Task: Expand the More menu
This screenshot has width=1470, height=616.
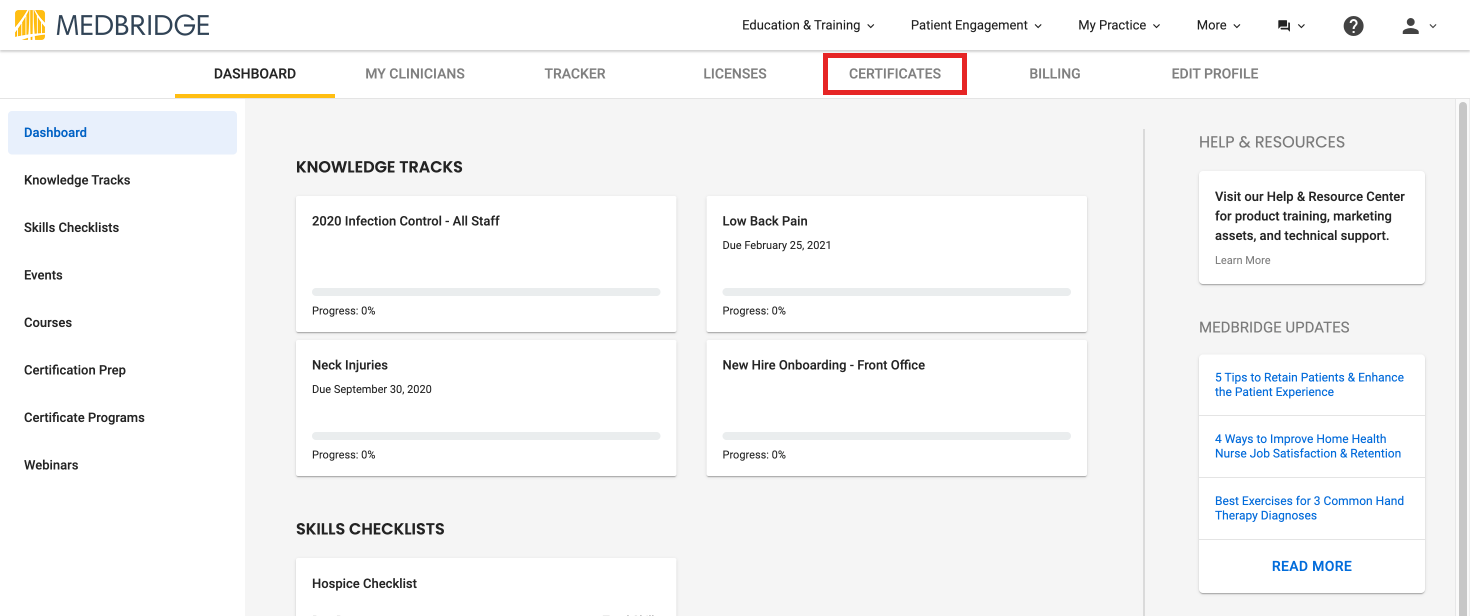Action: click(1217, 24)
